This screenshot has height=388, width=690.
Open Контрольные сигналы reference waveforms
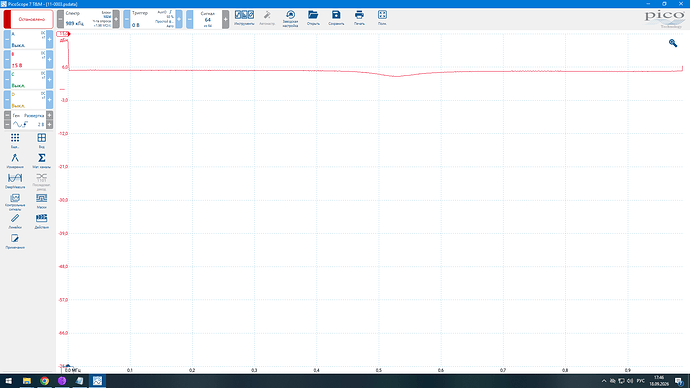15,201
